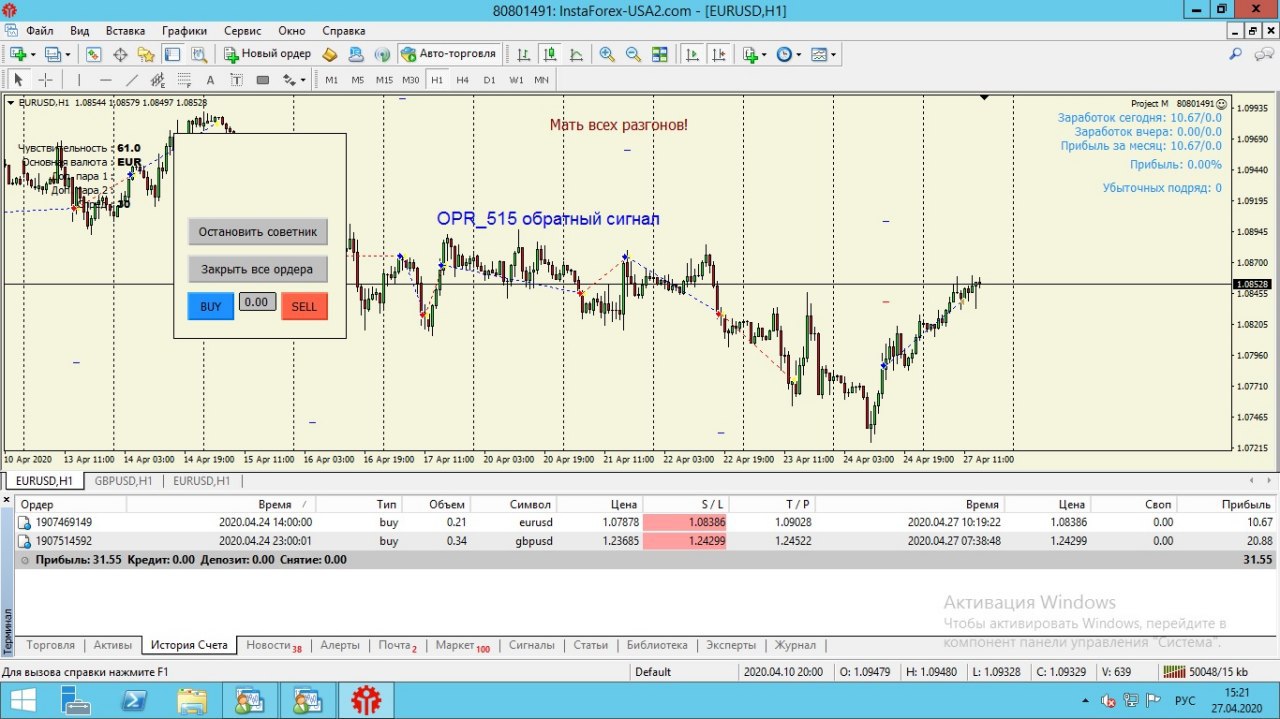Open the Сервис menu
This screenshot has width=1280, height=719.
coord(243,31)
